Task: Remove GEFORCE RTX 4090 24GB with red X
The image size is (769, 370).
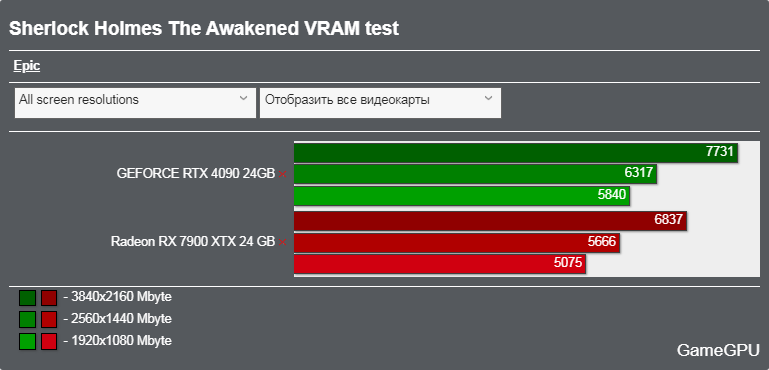Action: click(282, 174)
